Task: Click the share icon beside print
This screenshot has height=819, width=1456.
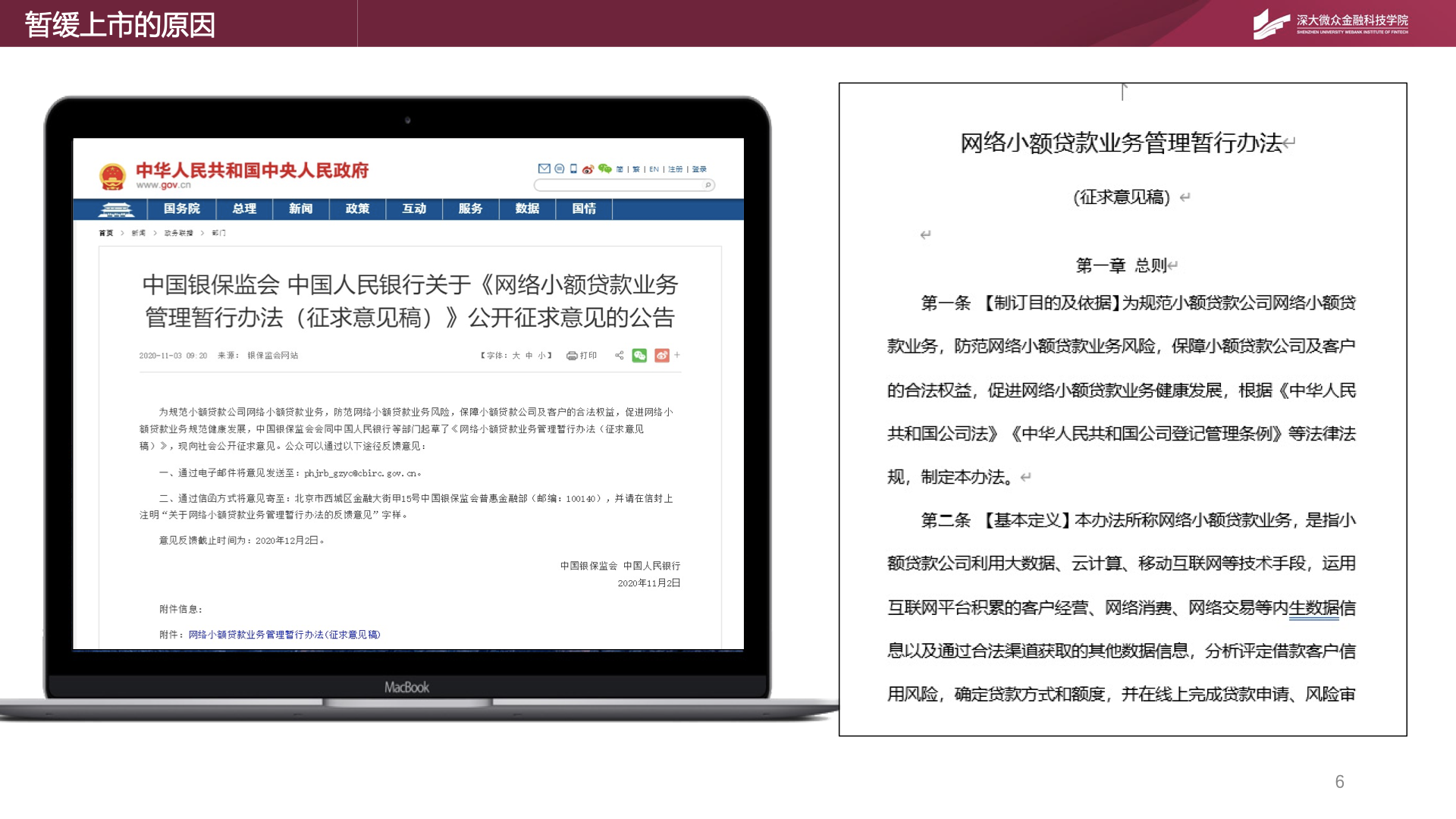Action: click(619, 355)
